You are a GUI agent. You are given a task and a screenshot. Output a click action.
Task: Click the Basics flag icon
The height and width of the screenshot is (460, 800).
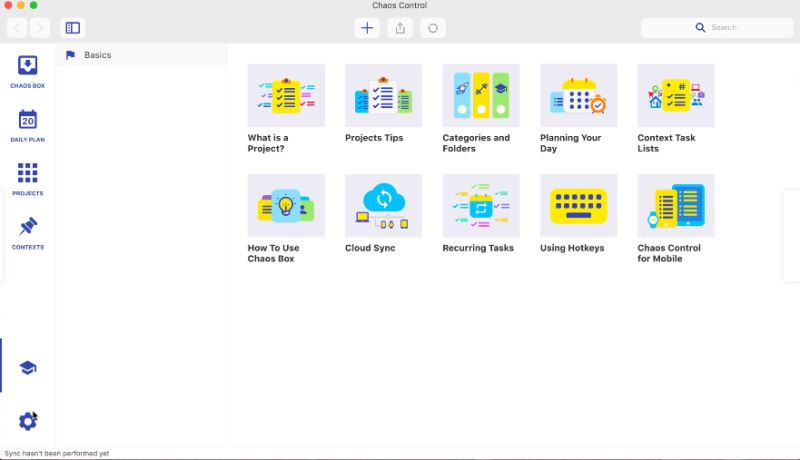pos(70,55)
